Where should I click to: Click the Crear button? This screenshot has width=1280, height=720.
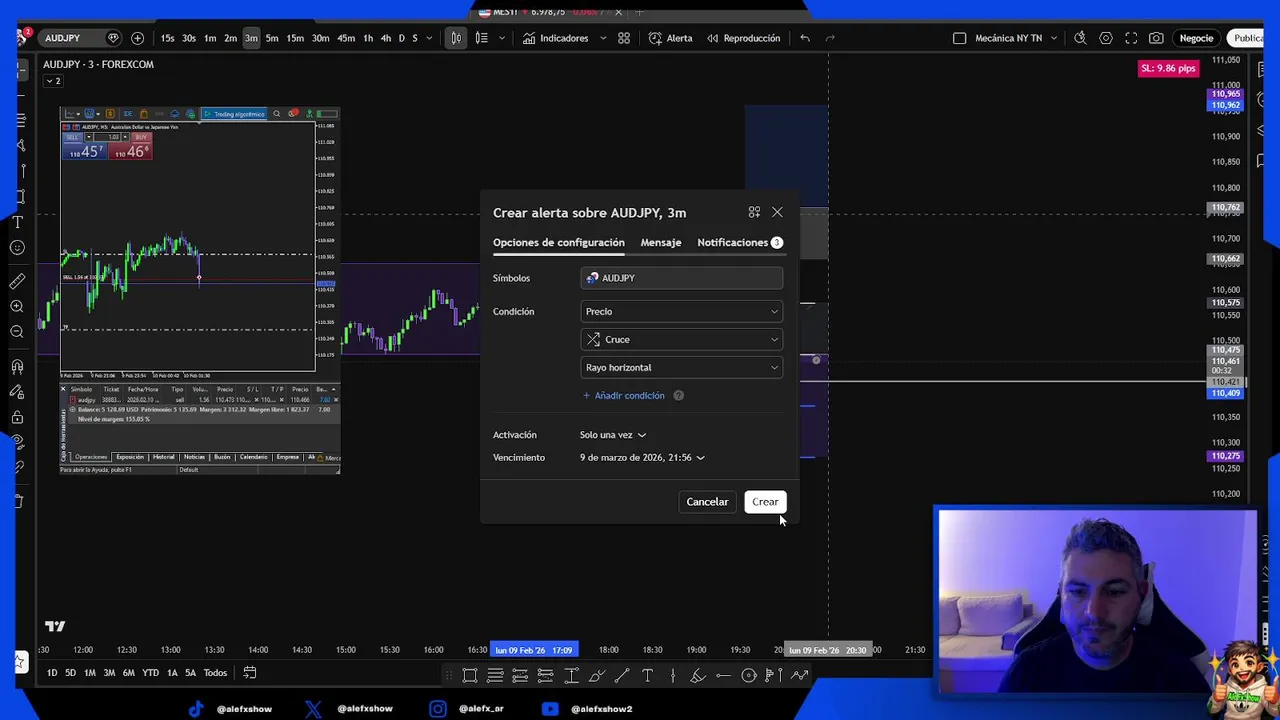tap(765, 502)
